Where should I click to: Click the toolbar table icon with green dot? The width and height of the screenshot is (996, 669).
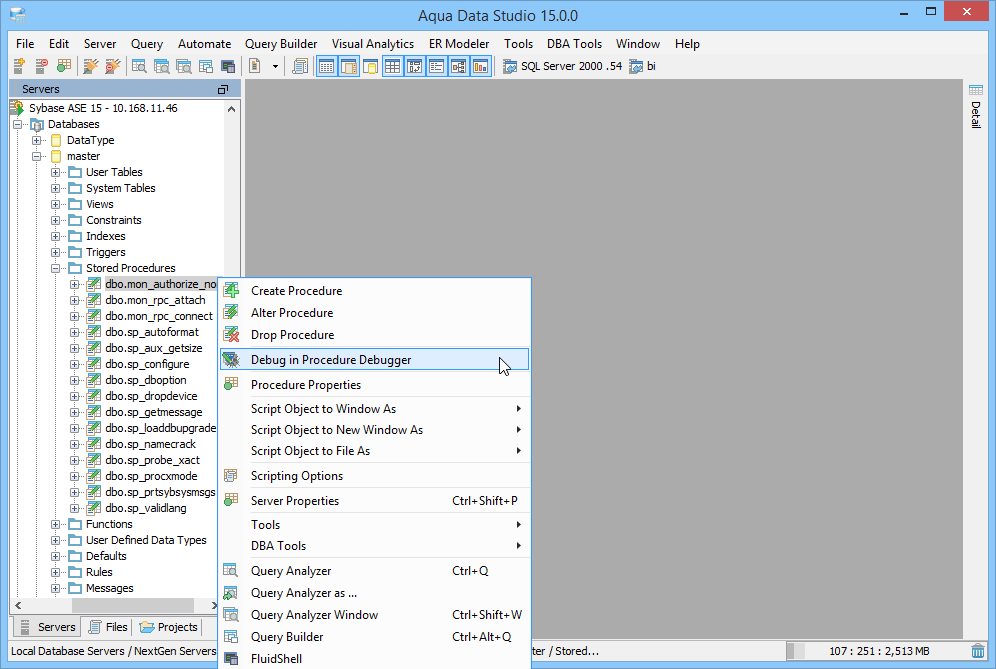click(64, 66)
